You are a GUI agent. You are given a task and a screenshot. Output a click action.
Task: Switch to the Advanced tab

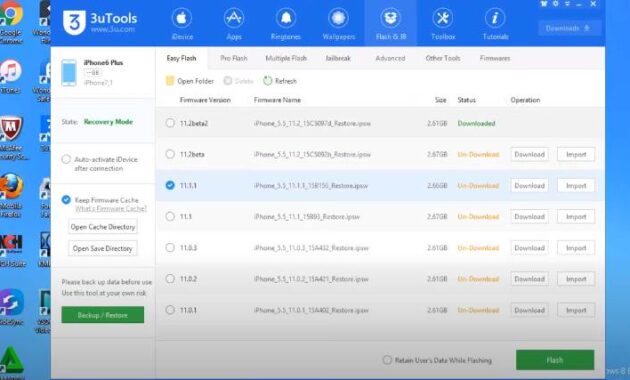pyautogui.click(x=390, y=58)
